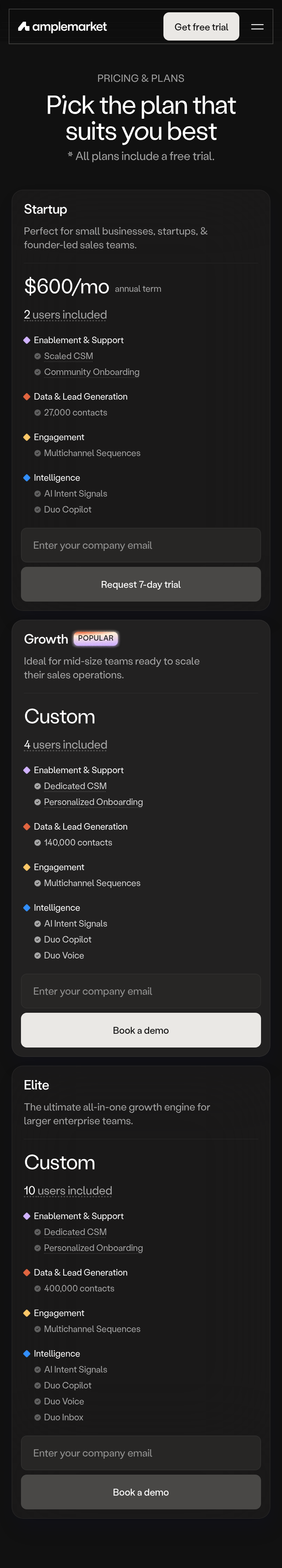Open the hamburger menu icon
This screenshot has width=282, height=1568.
(x=257, y=27)
